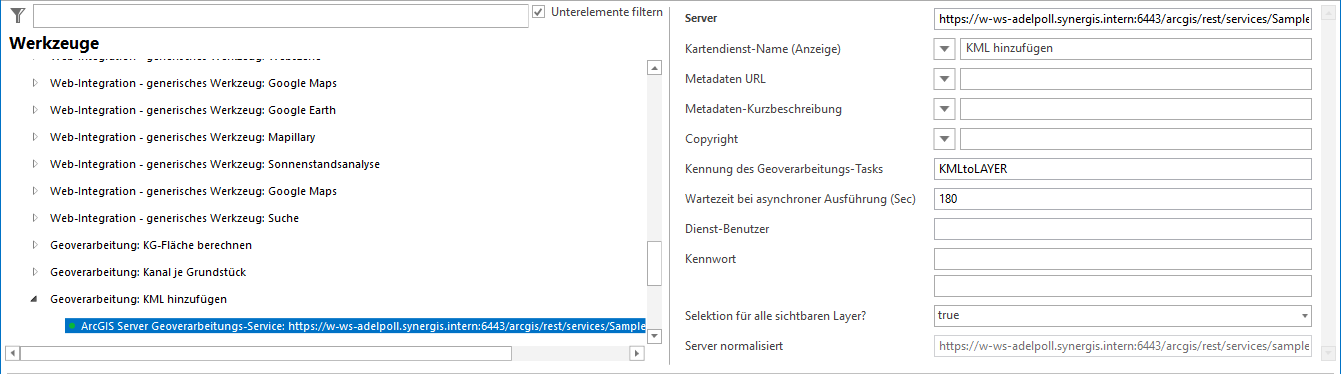The width and height of the screenshot is (1341, 374).
Task: Expand Google Earth web-integration tool
Action: click(36, 110)
